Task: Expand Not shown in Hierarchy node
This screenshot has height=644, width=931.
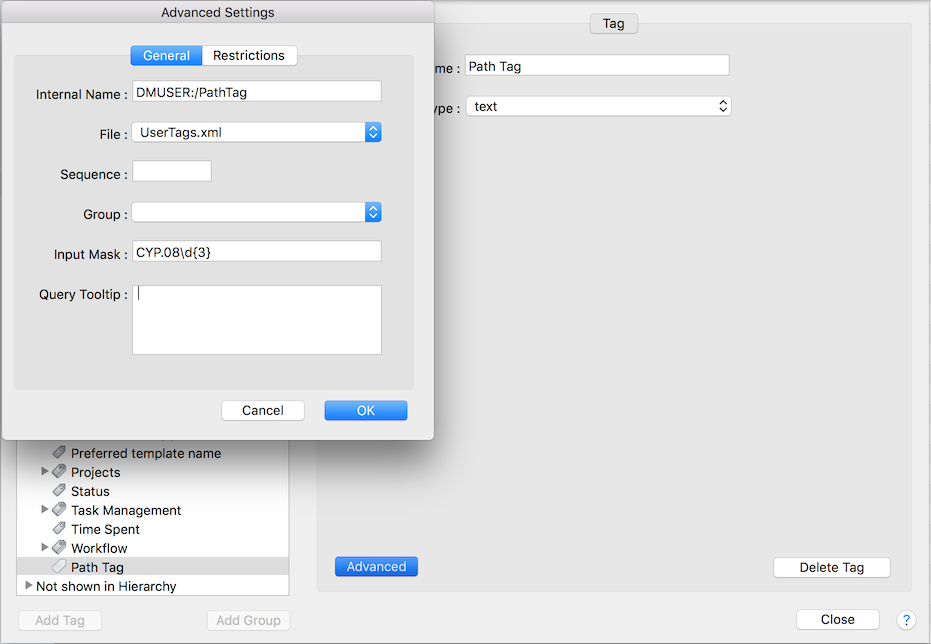Action: pos(28,585)
